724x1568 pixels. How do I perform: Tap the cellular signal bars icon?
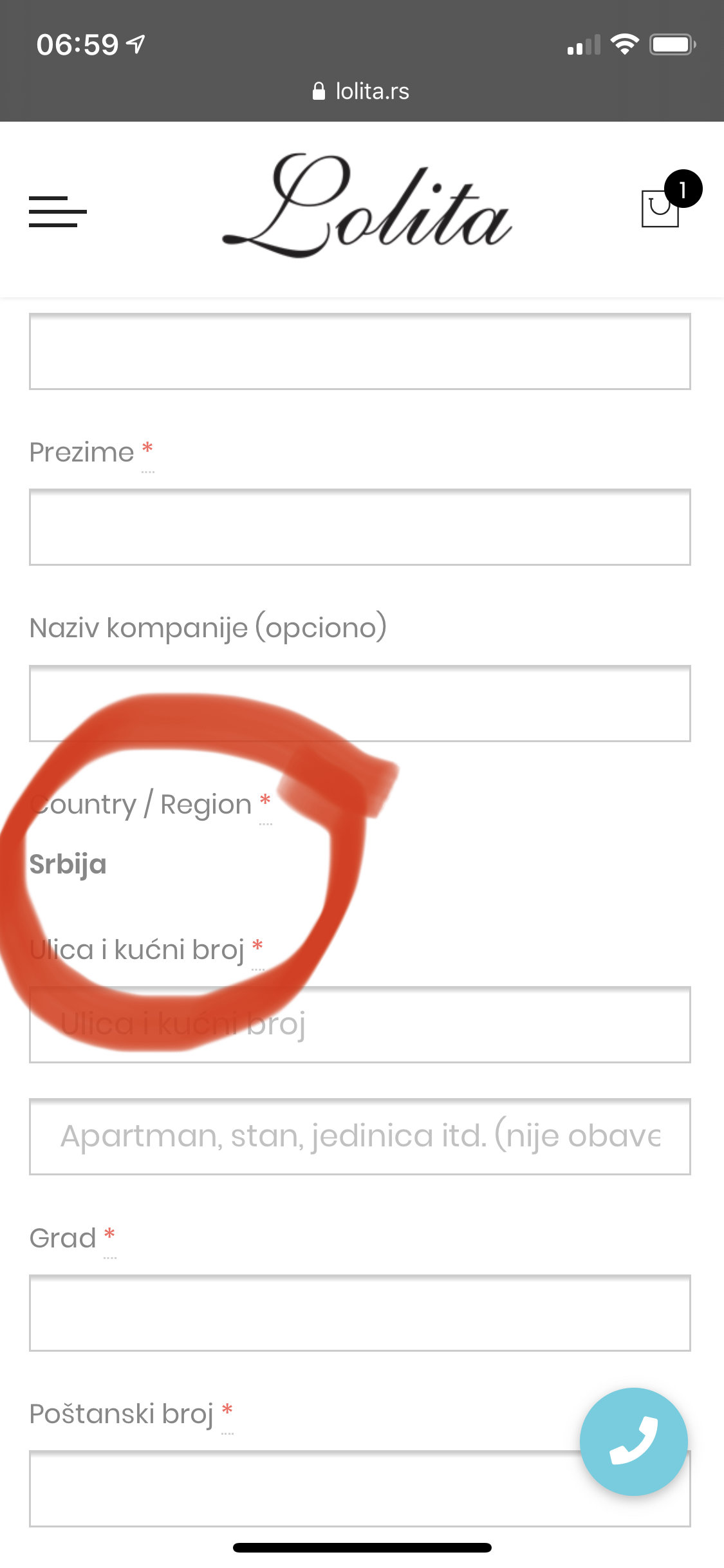click(x=584, y=44)
